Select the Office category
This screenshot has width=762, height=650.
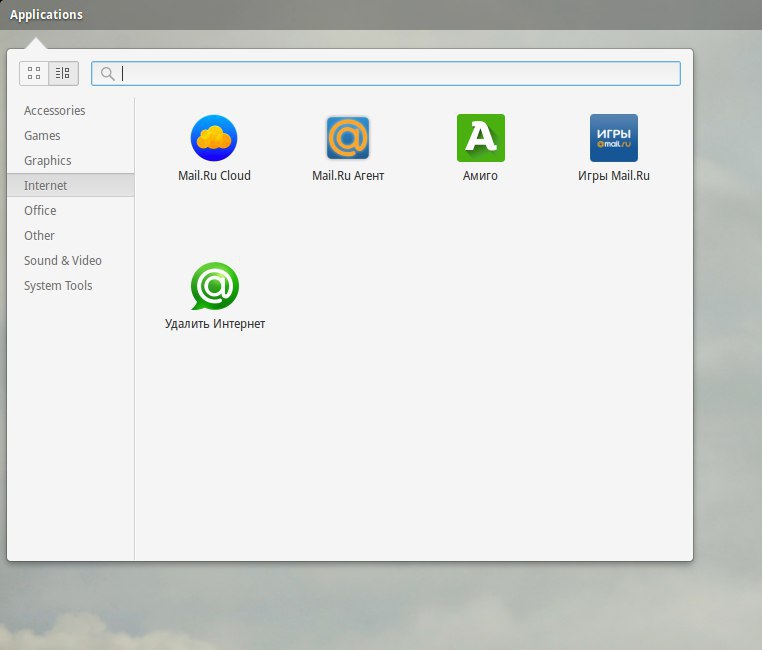point(70,211)
